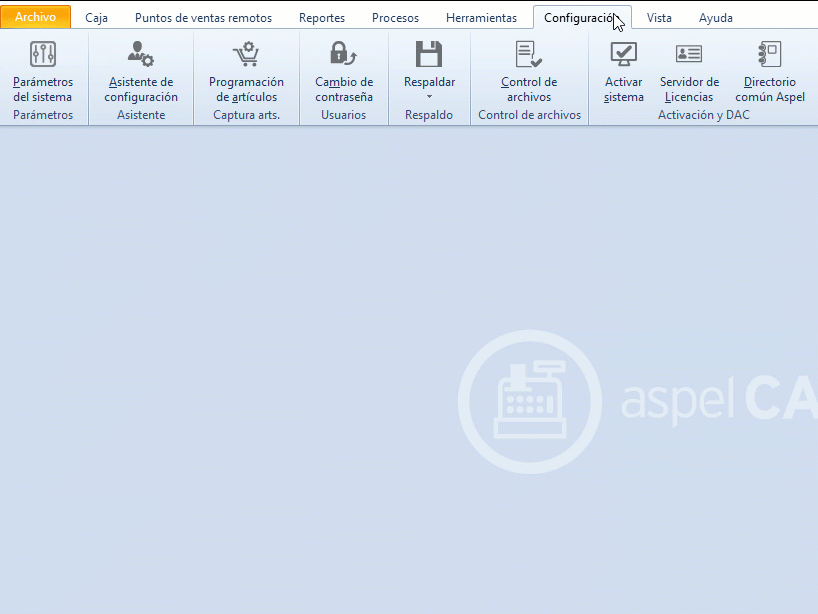This screenshot has width=818, height=614.
Task: Select the Puntos de ventas remotos tab
Action: pos(203,18)
